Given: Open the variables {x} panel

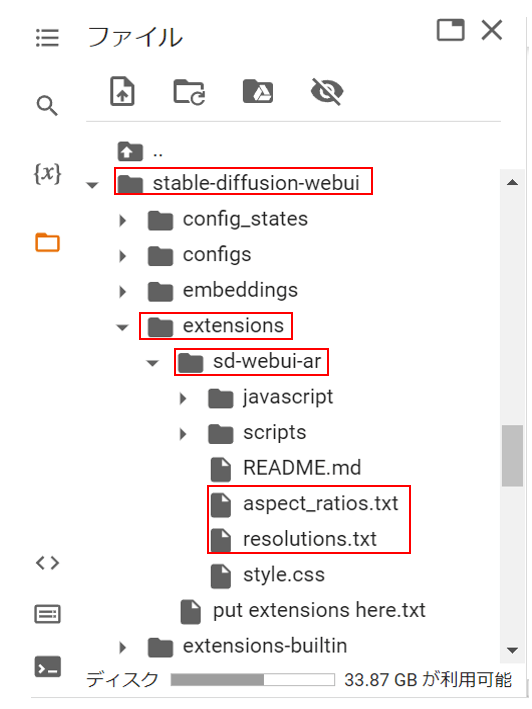Looking at the screenshot, I should pos(47,173).
